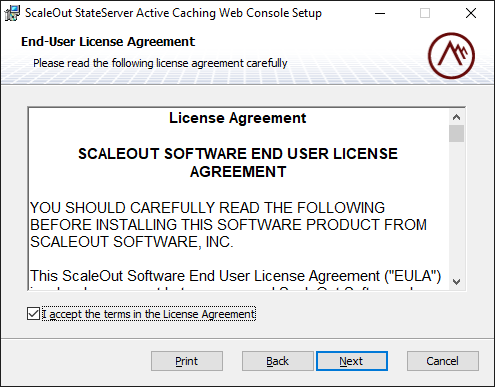The width and height of the screenshot is (495, 387).
Task: Click the scrollbar down arrow
Action: coord(456,282)
